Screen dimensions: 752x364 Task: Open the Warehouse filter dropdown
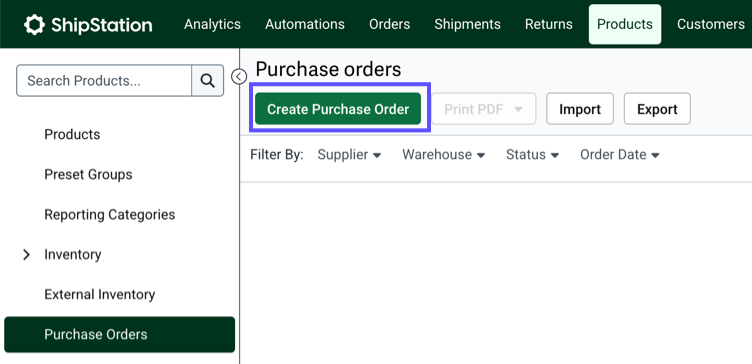click(444, 154)
